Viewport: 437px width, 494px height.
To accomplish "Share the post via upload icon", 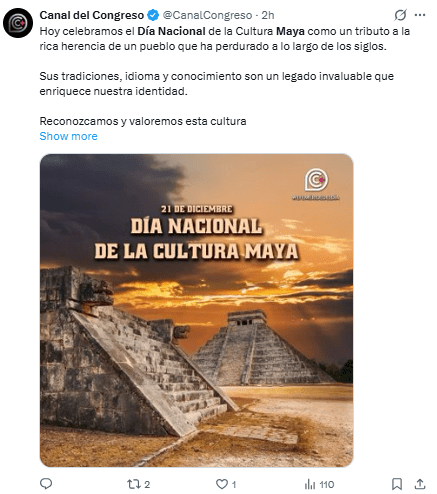I will click(x=420, y=484).
